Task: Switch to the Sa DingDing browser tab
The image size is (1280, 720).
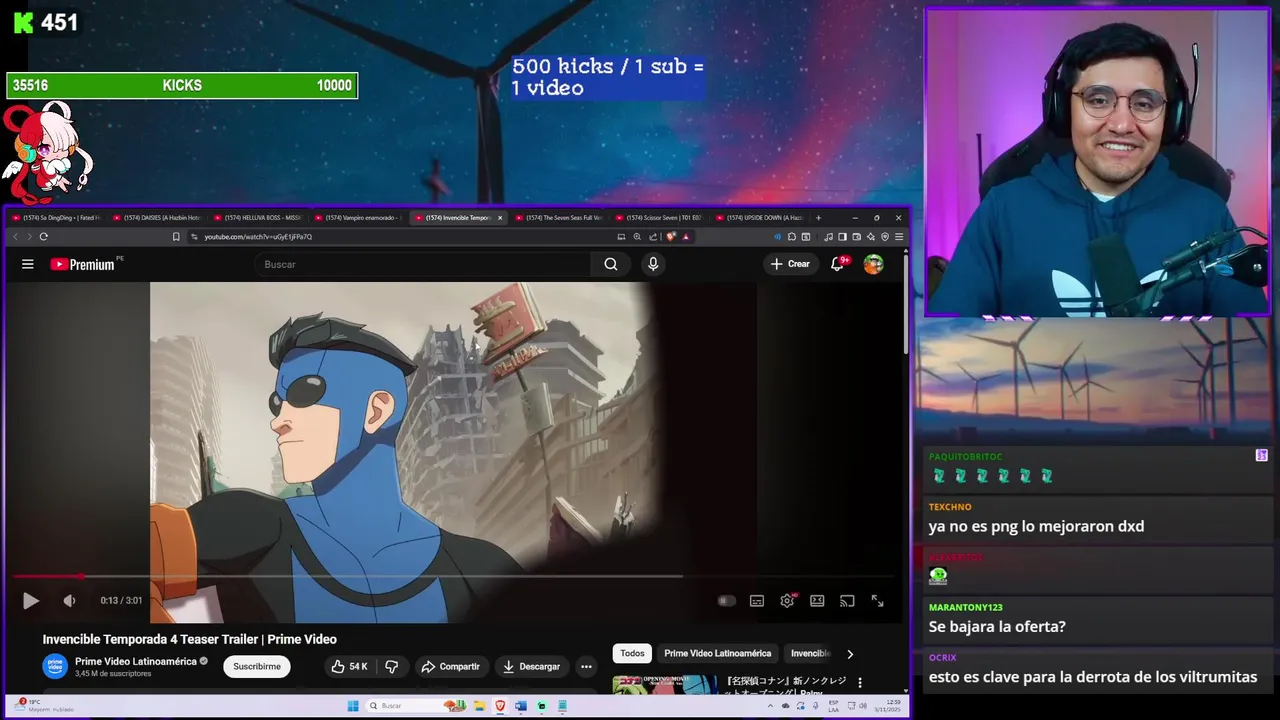Action: coord(56,217)
